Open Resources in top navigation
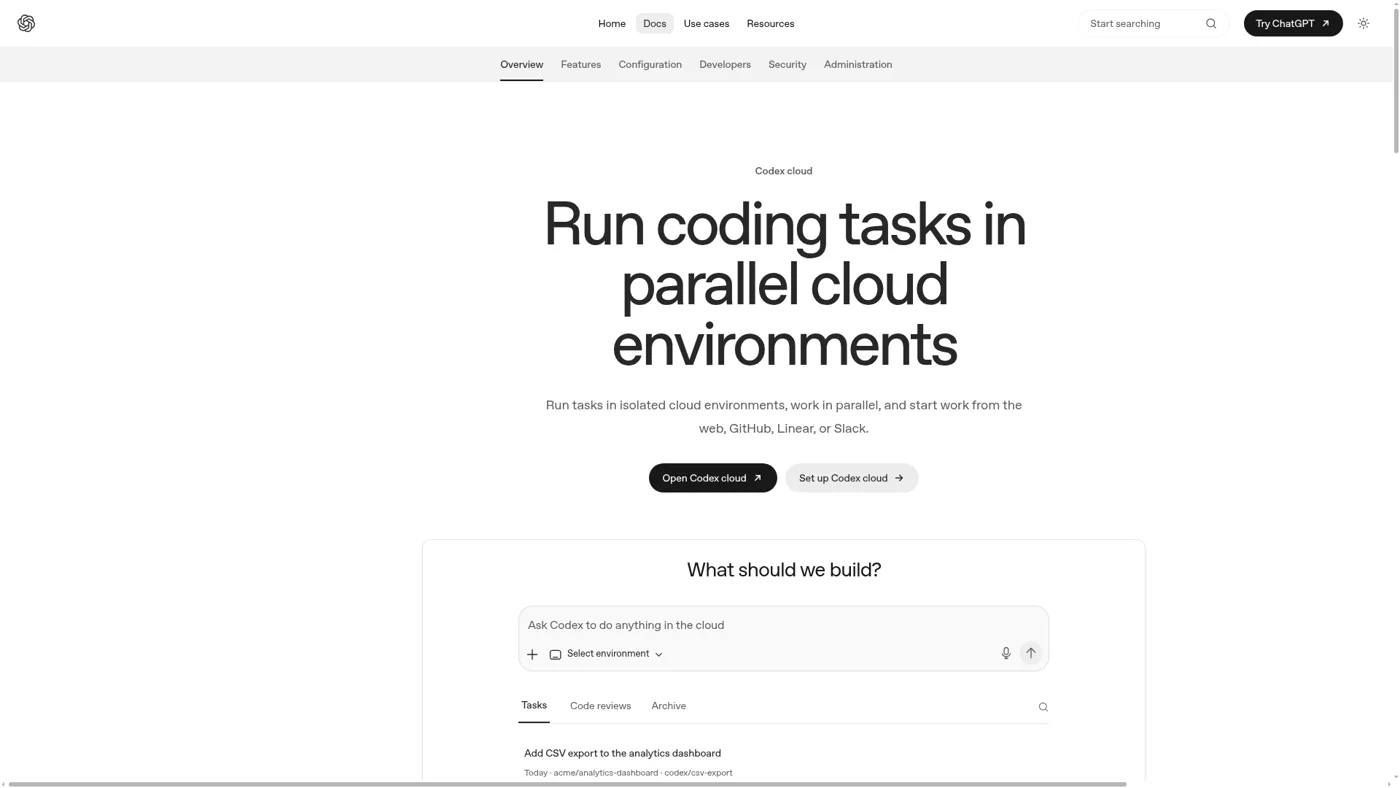This screenshot has height=788, width=1400. pos(770,23)
